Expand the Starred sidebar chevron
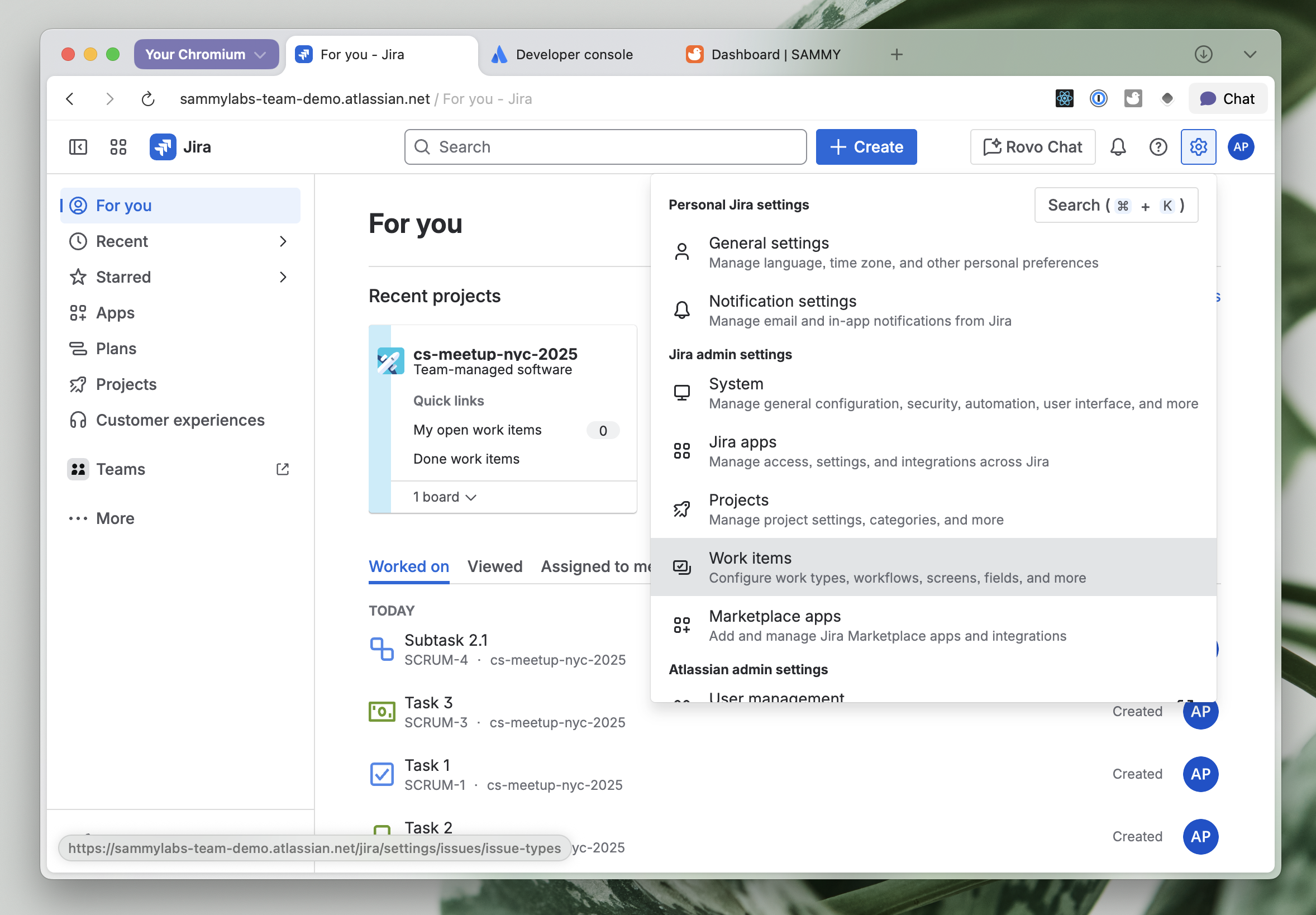1316x915 pixels. [283, 277]
